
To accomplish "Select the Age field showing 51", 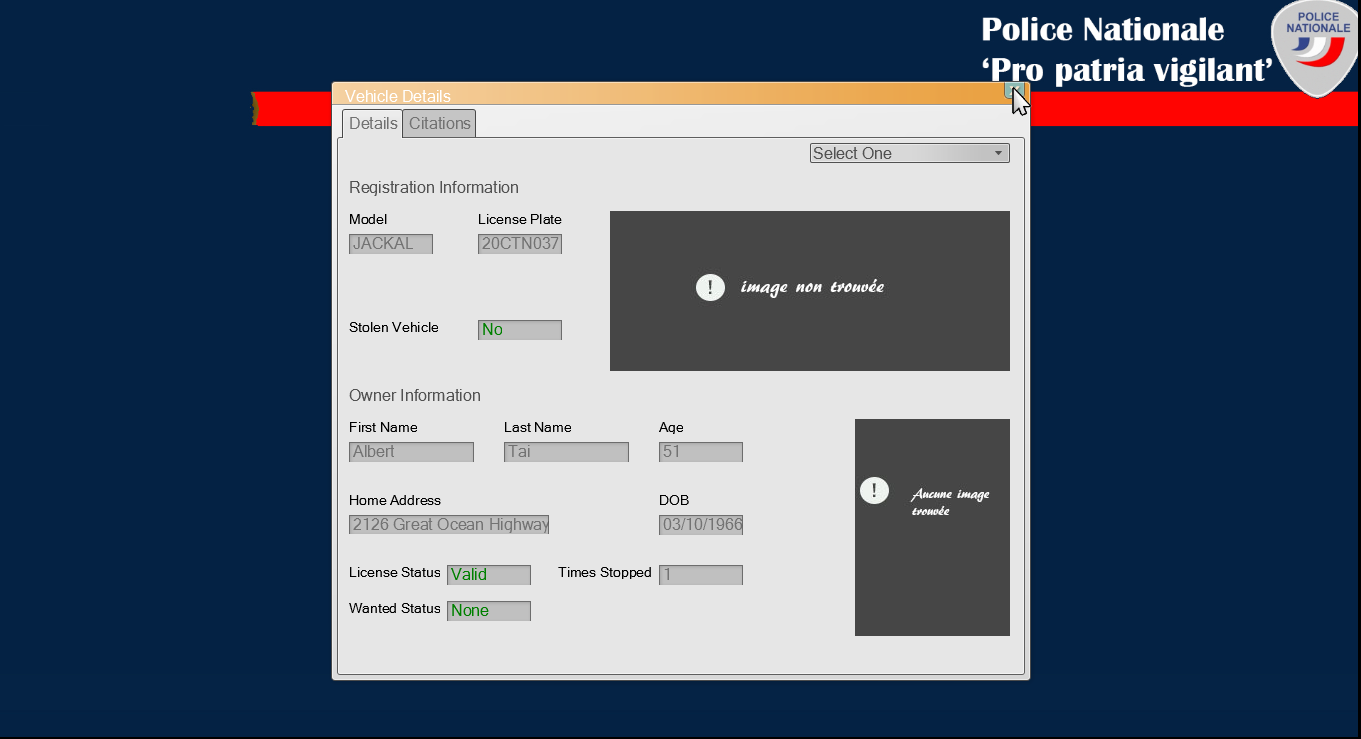I will pyautogui.click(x=700, y=452).
